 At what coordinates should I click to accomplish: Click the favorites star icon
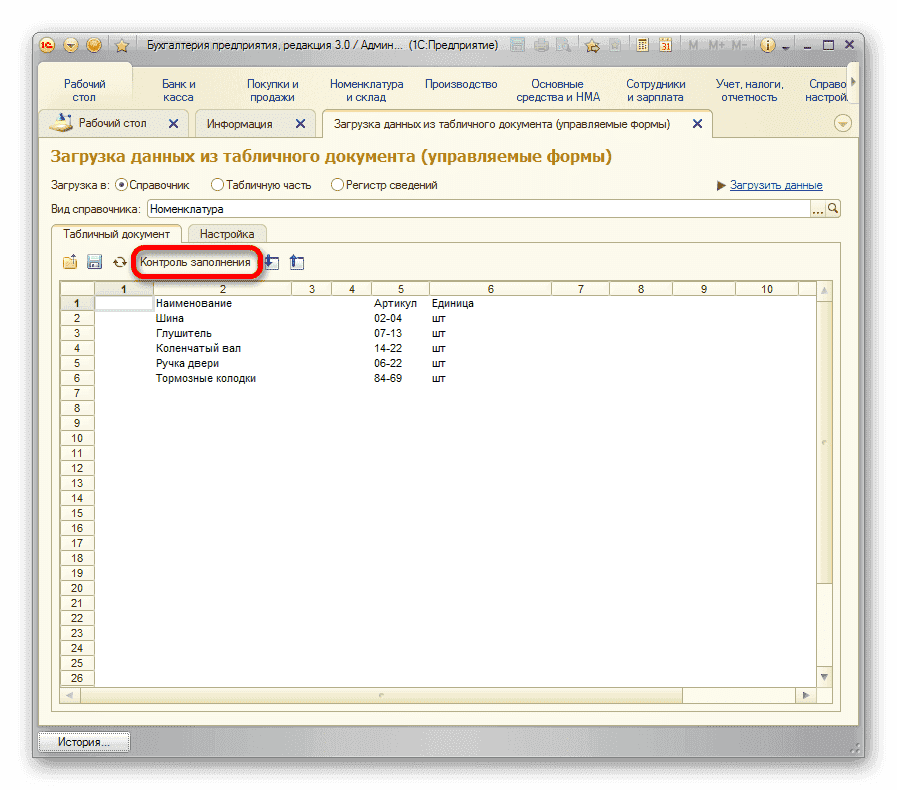click(122, 45)
